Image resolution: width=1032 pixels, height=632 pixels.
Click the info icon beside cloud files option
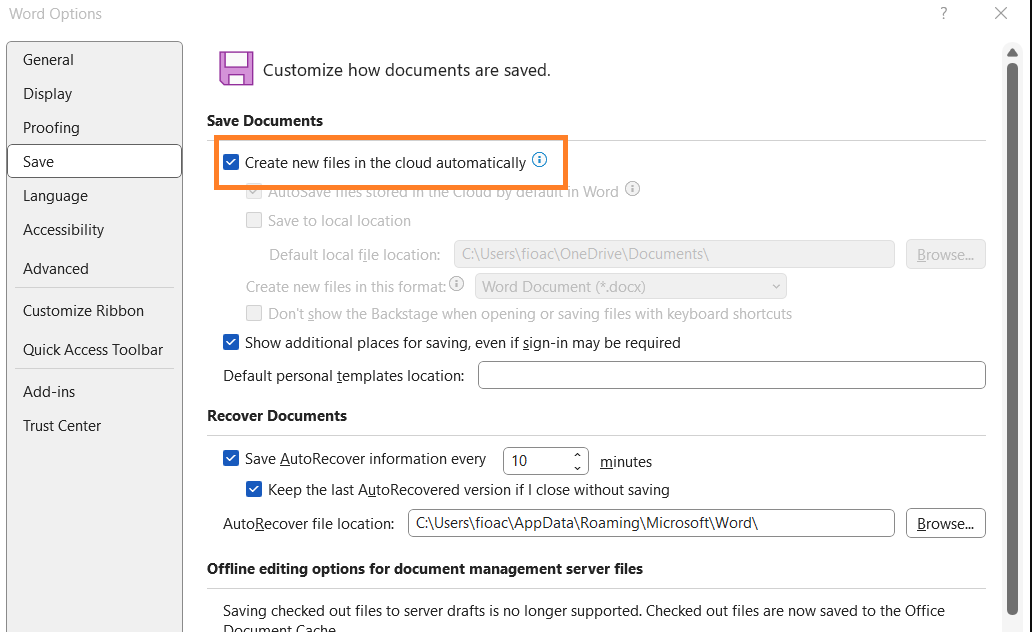point(539,160)
